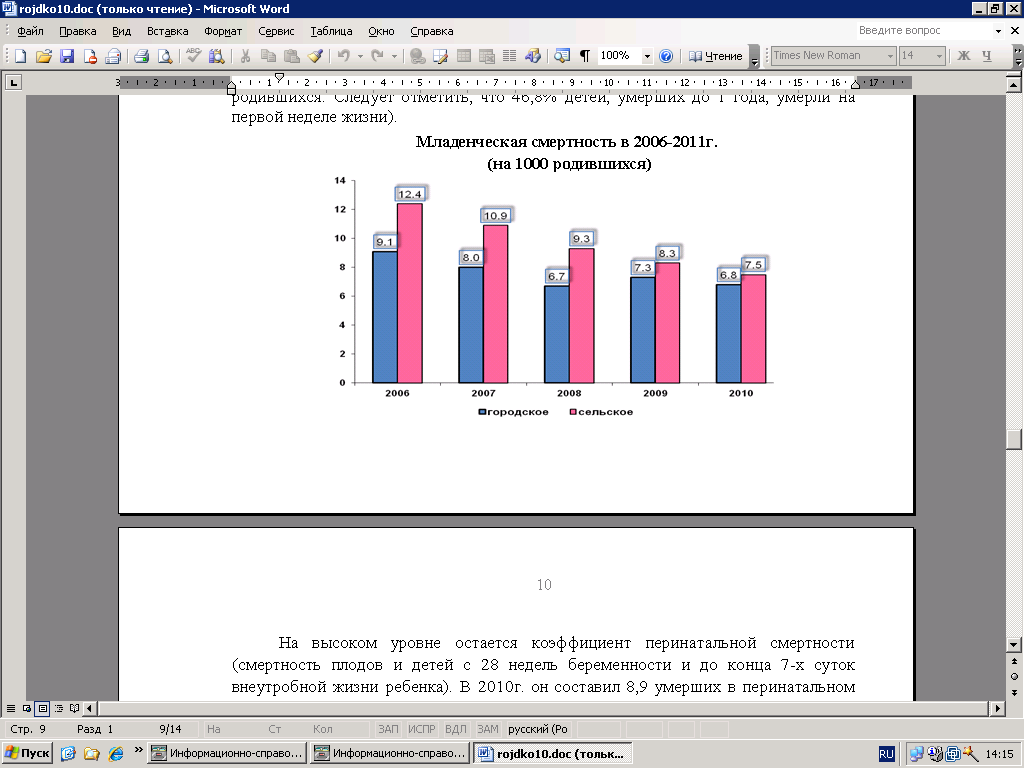Click the scroll down arrow of vertical scrollbar

click(1014, 645)
